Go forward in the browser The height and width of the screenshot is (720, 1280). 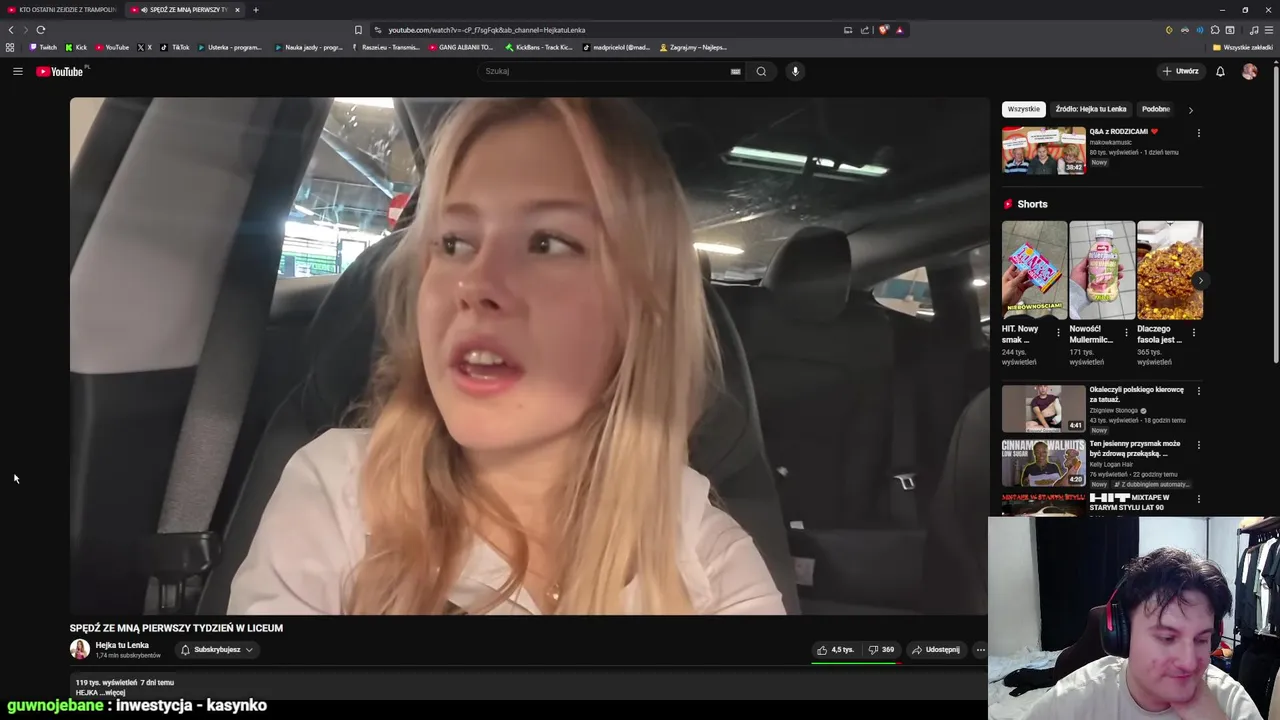(x=25, y=30)
